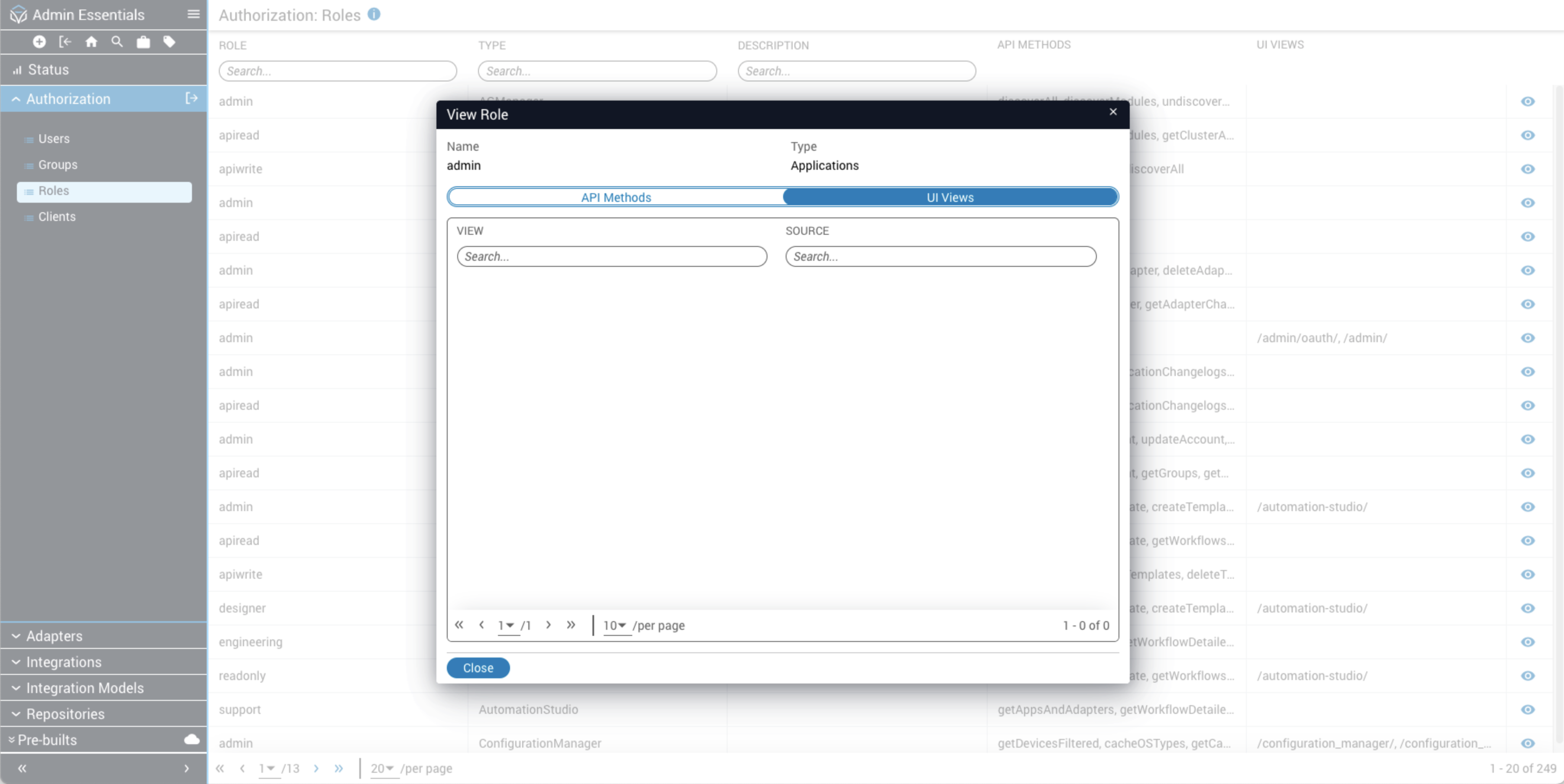This screenshot has width=1564, height=784.
Task: Click the magnifier search icon in sidebar toolbar
Action: [x=117, y=42]
